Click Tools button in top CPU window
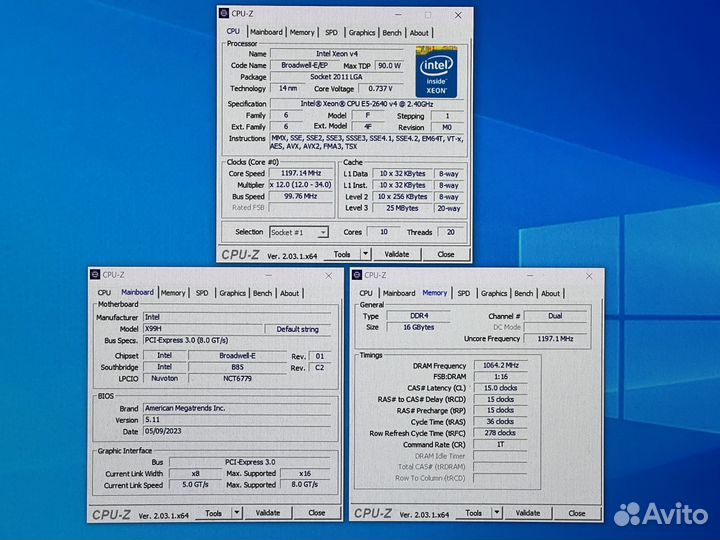Viewport: 720px width, 540px height. pyautogui.click(x=342, y=254)
